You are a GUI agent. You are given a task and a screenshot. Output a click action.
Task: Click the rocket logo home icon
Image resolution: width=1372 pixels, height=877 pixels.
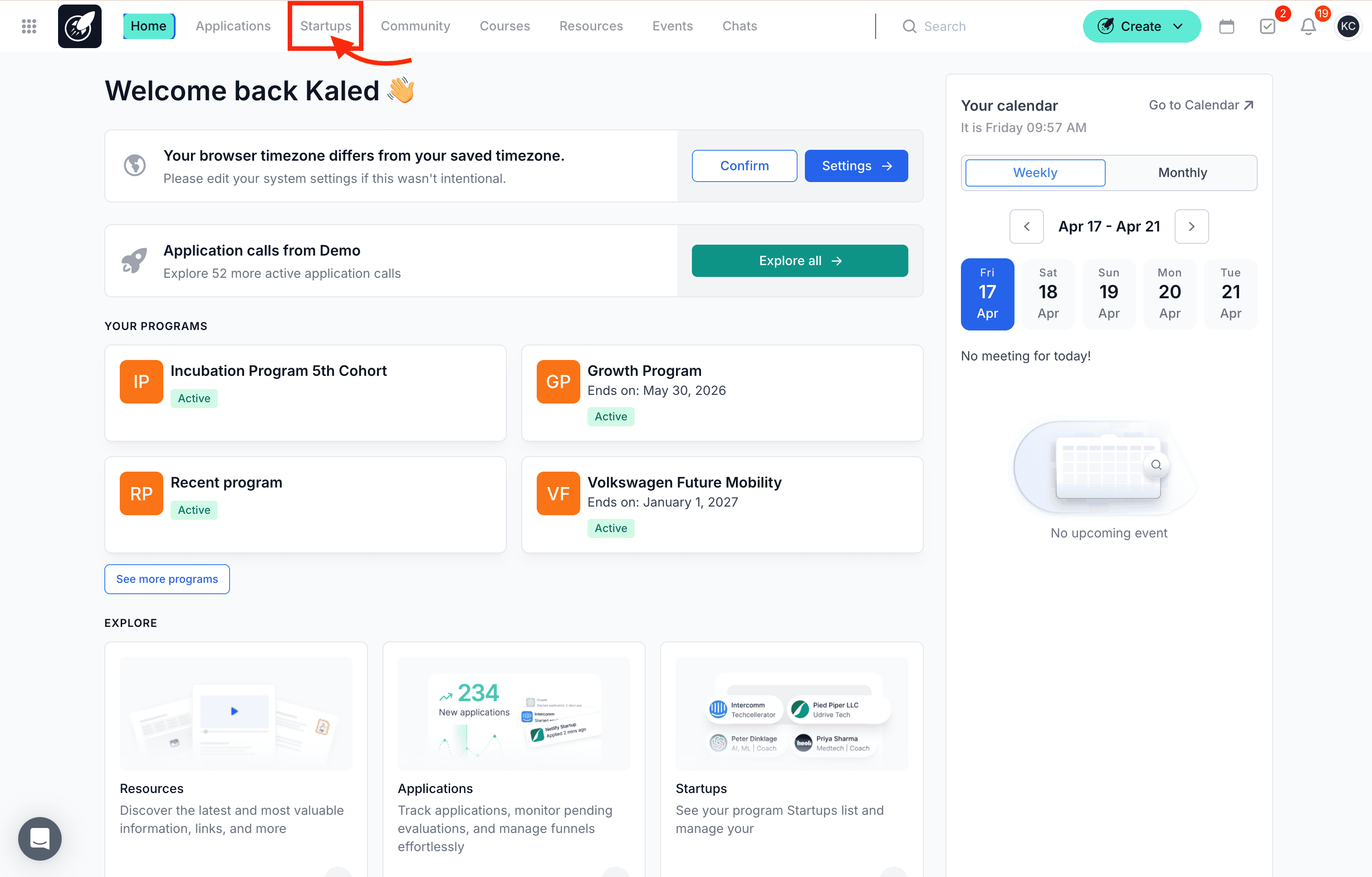[x=79, y=26]
